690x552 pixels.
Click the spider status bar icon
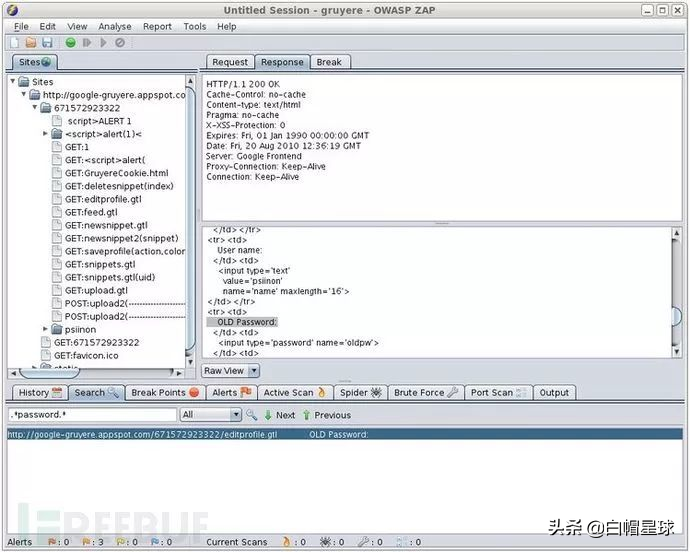(325, 542)
